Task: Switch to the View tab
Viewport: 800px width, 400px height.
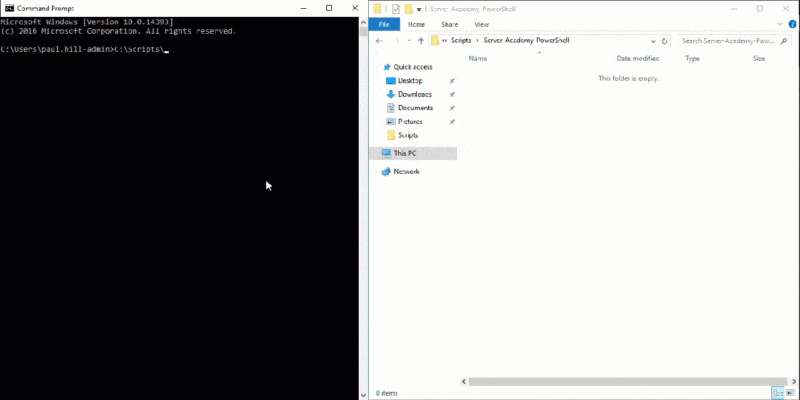Action: point(481,24)
